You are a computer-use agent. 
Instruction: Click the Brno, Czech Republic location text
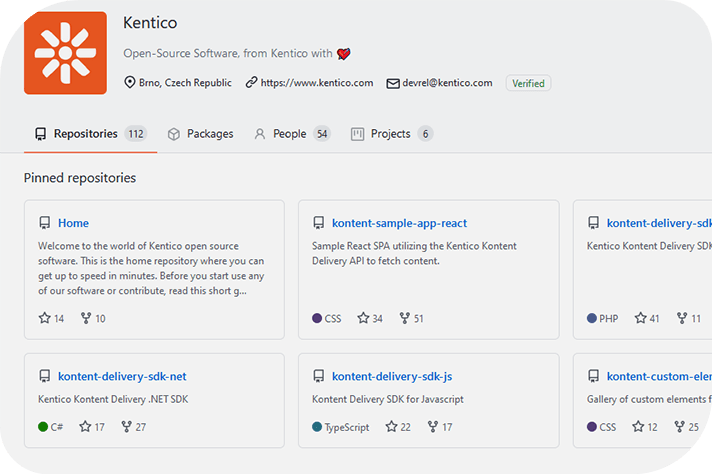pyautogui.click(x=185, y=83)
